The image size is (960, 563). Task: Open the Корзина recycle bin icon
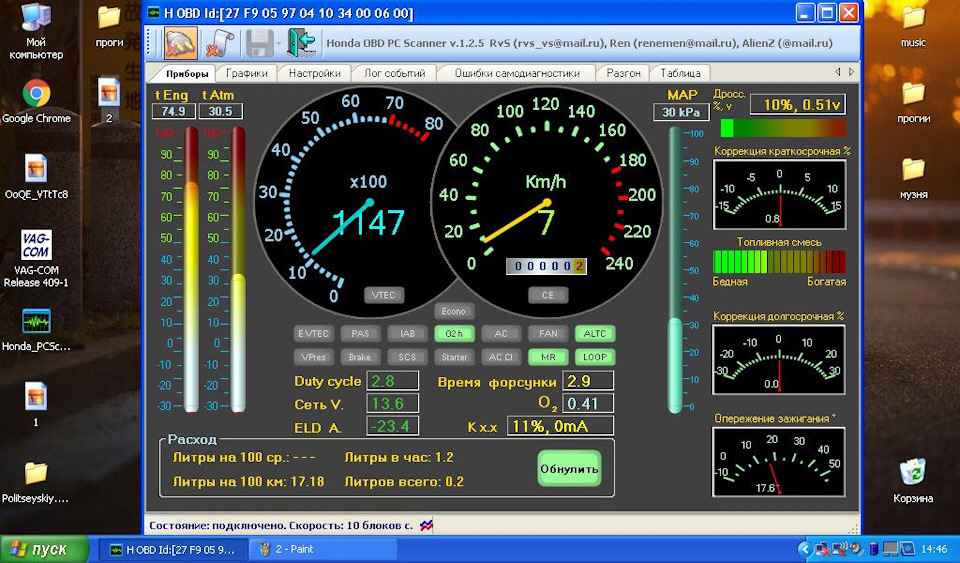click(x=912, y=482)
